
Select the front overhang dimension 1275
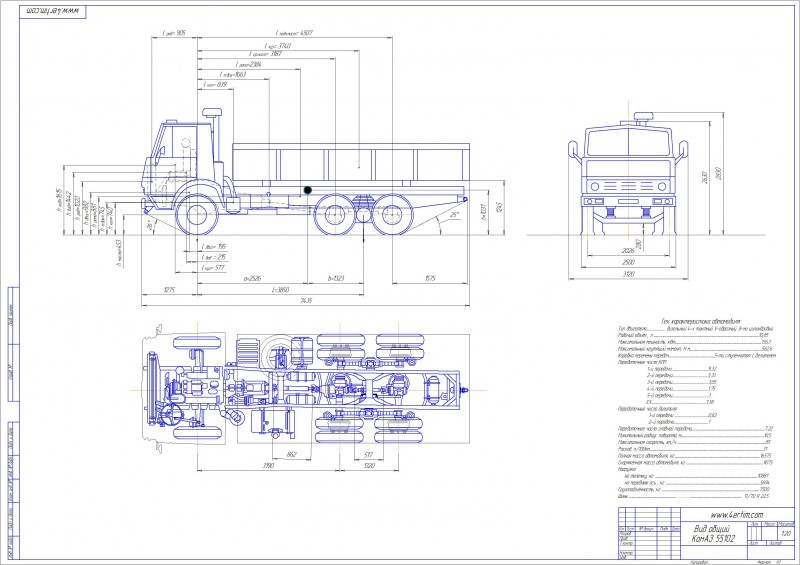click(x=169, y=289)
